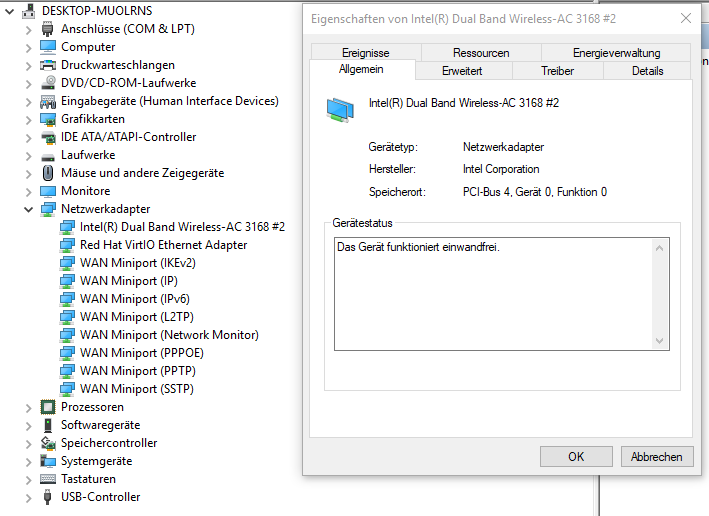Click the Monitore category icon

[x=47, y=191]
